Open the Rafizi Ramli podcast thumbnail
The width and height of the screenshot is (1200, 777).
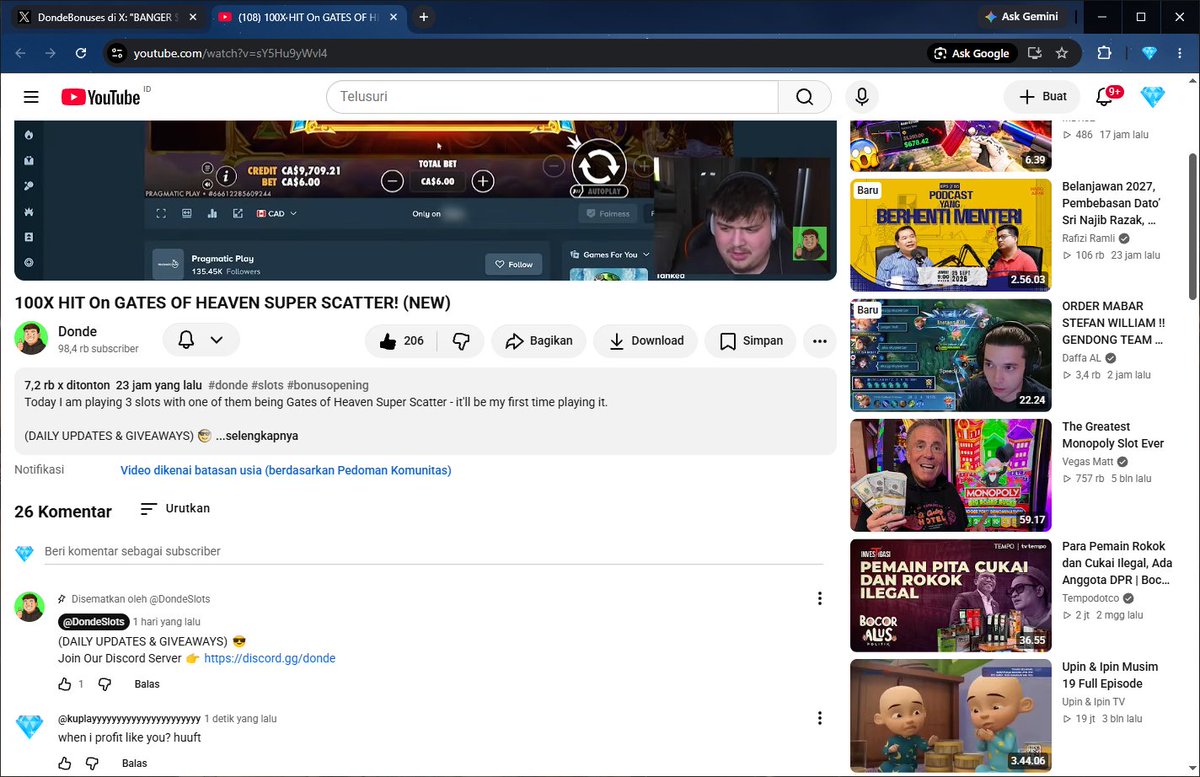(951, 235)
